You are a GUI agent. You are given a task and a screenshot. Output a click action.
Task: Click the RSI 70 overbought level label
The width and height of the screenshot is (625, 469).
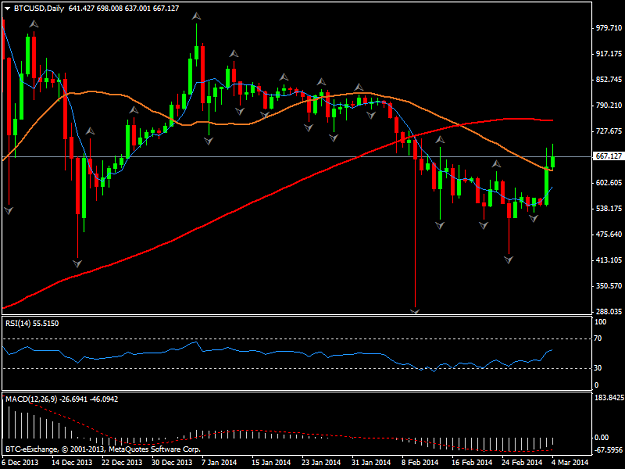pos(597,339)
